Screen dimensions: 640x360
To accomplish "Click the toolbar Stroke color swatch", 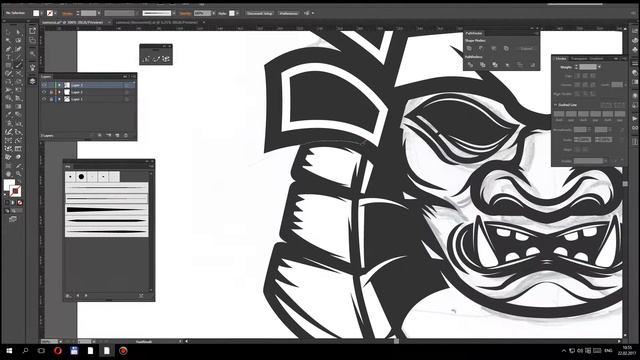I will pos(16,191).
